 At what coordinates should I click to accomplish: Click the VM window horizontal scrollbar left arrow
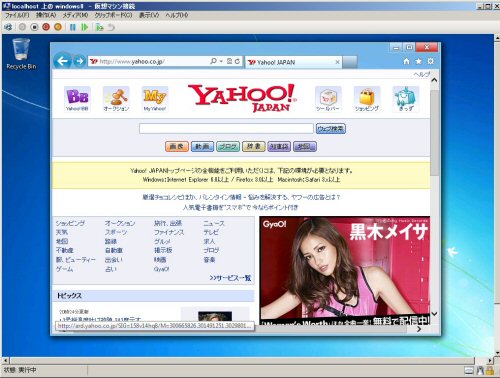pos(5,361)
